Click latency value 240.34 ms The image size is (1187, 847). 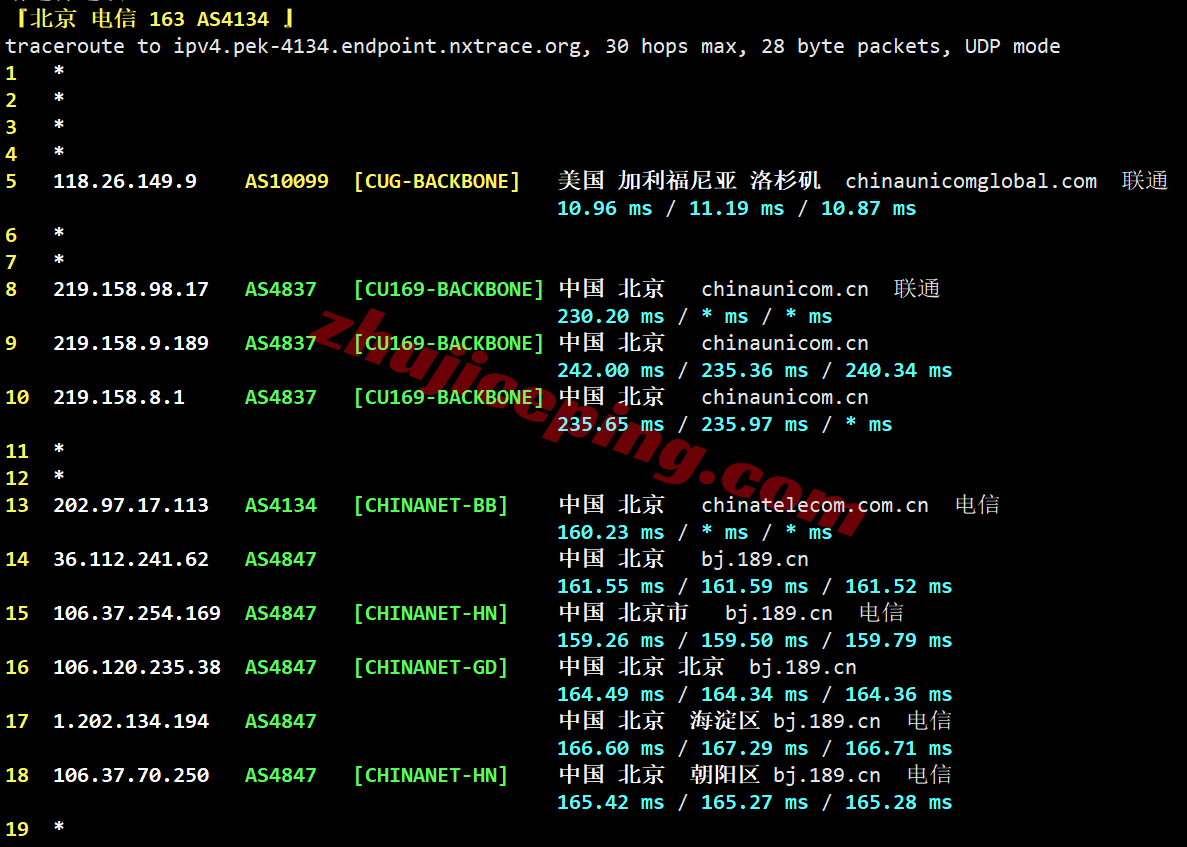(x=899, y=371)
